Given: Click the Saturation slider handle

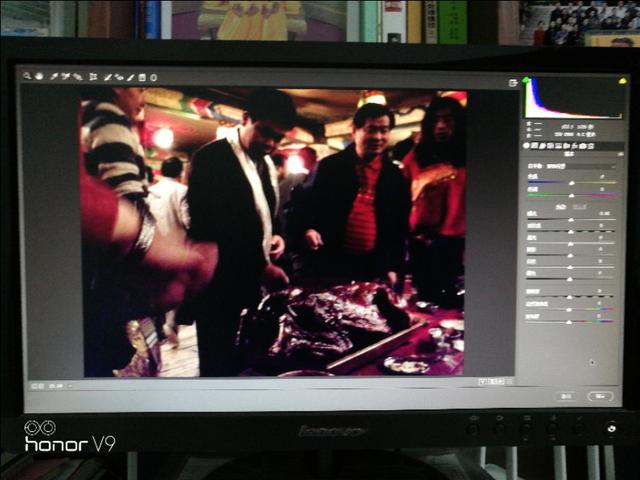Looking at the screenshot, I should coord(569,322).
